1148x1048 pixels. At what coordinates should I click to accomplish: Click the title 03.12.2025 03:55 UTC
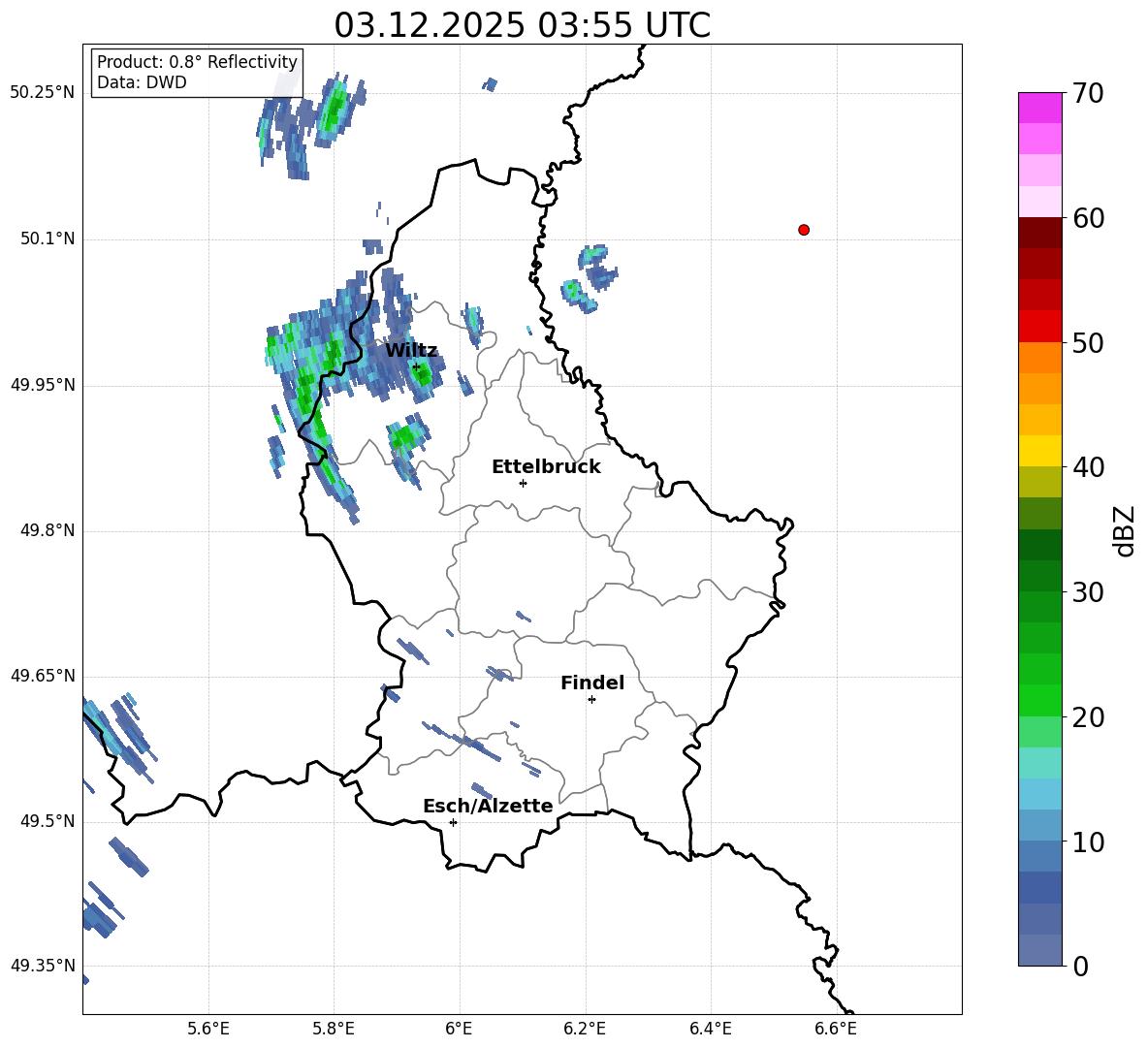(522, 25)
